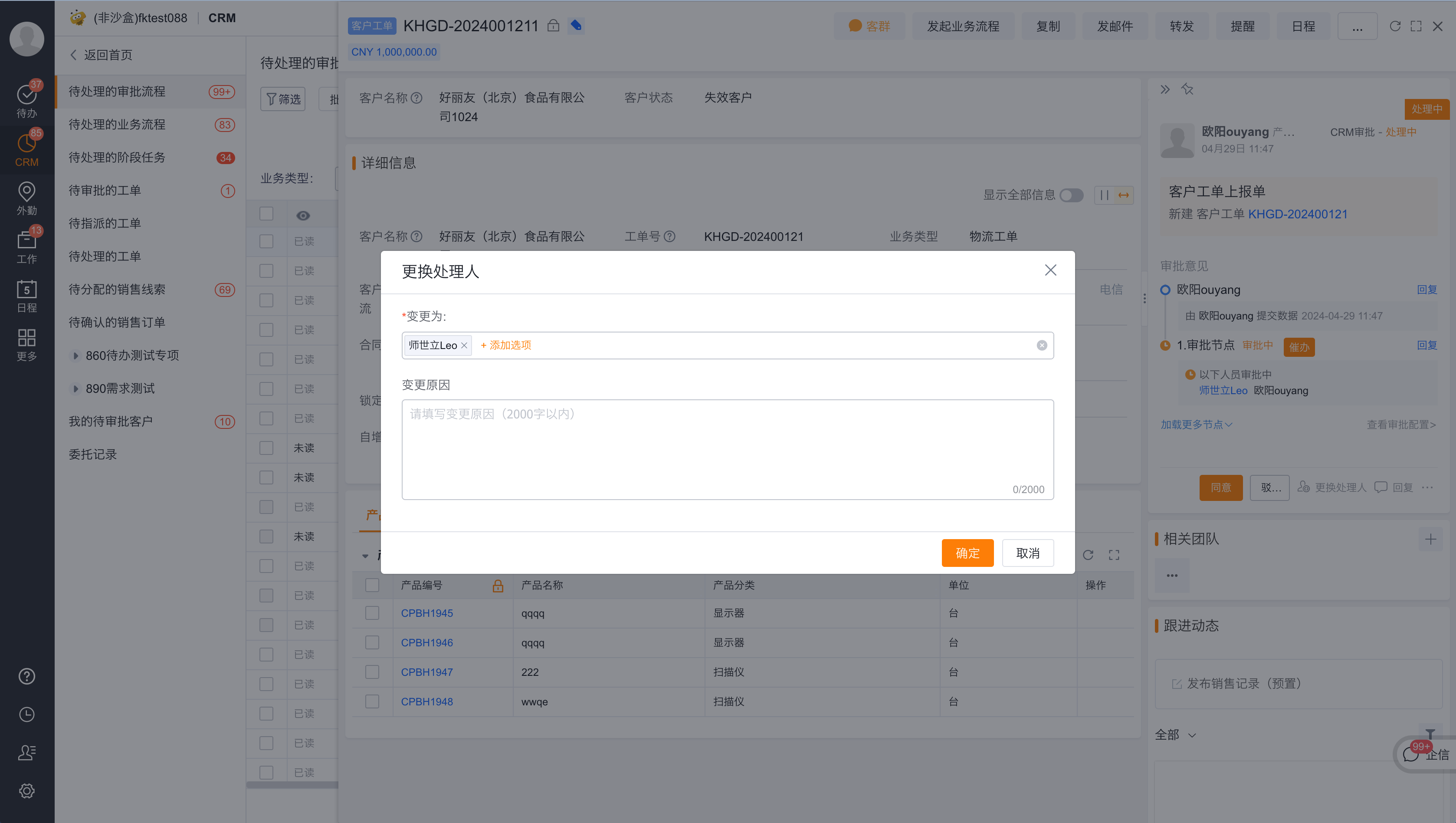
Task: Expand the 890需求测试 section
Action: coord(77,388)
